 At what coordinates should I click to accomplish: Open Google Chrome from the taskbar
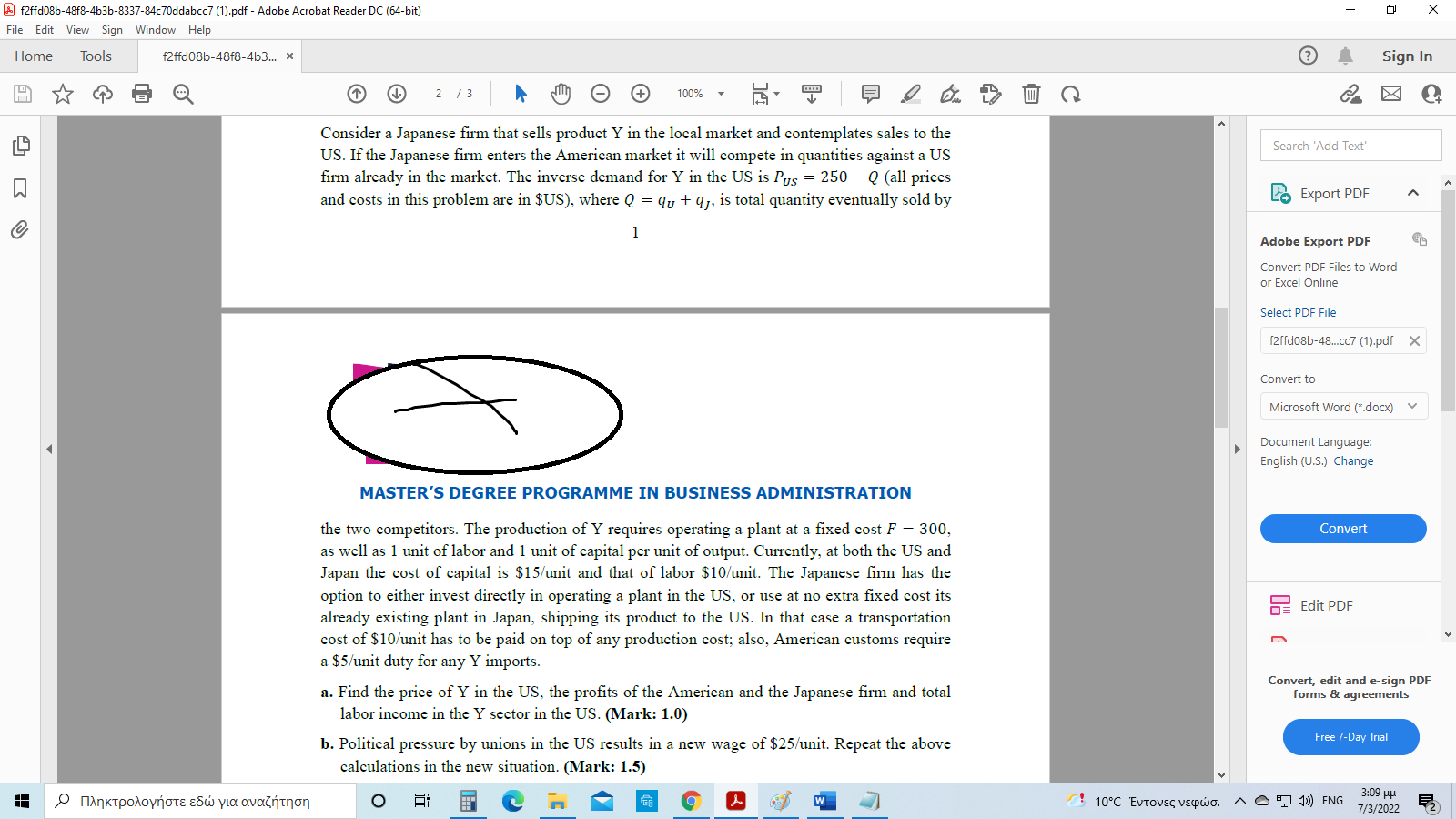[692, 801]
